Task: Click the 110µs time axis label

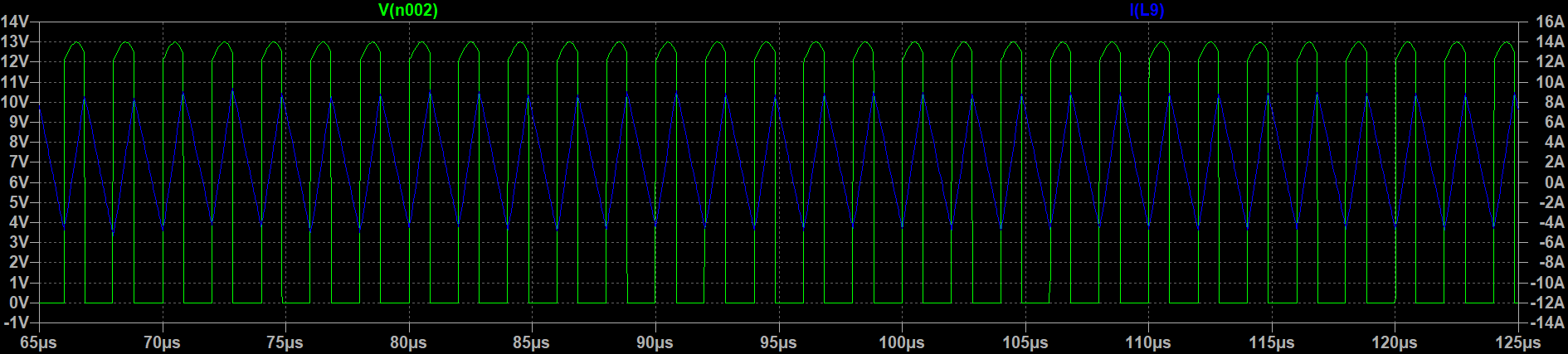Action: [x=1148, y=342]
